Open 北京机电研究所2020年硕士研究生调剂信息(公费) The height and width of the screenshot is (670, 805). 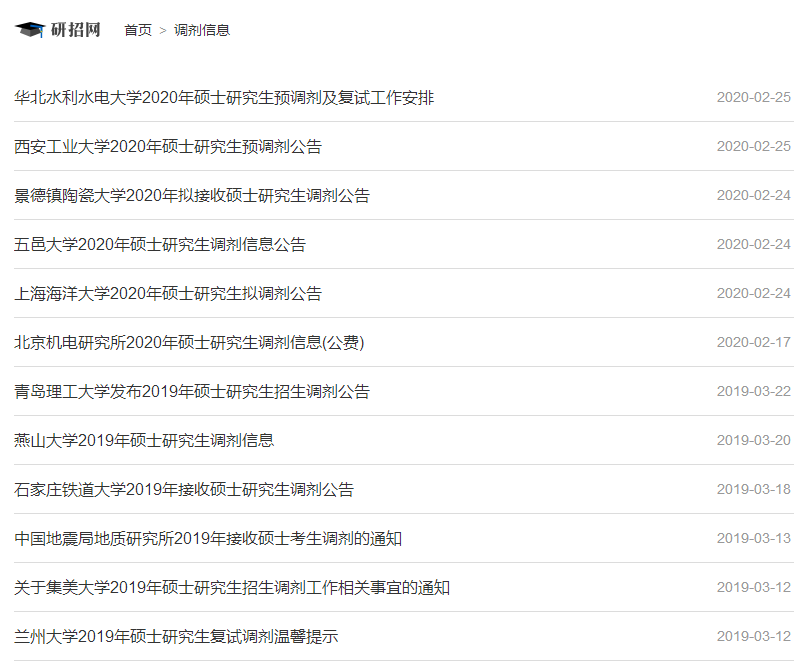click(189, 342)
